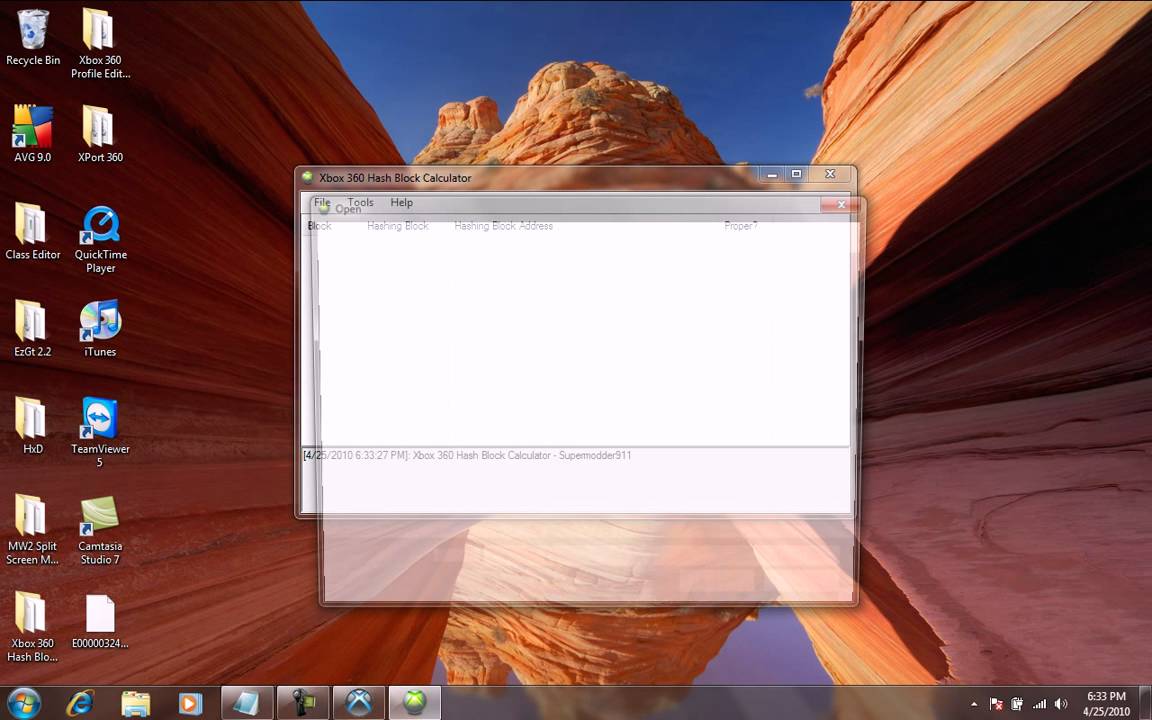Launch the AVG 9.0 shortcut
This screenshot has height=720, width=1152.
click(33, 134)
